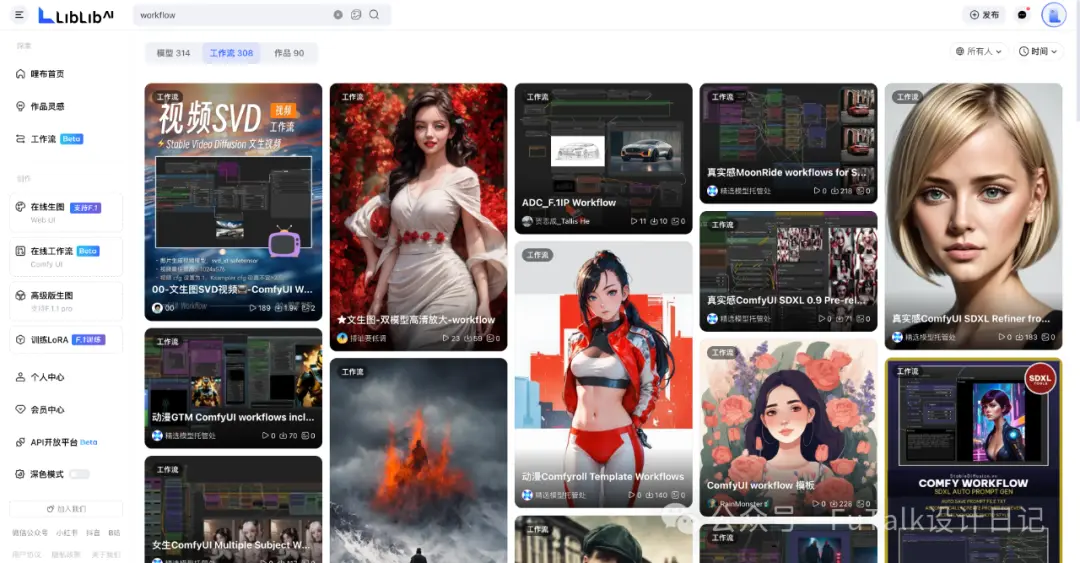
Task: Click the icon beside 训练LoRA
Action: coord(20,340)
